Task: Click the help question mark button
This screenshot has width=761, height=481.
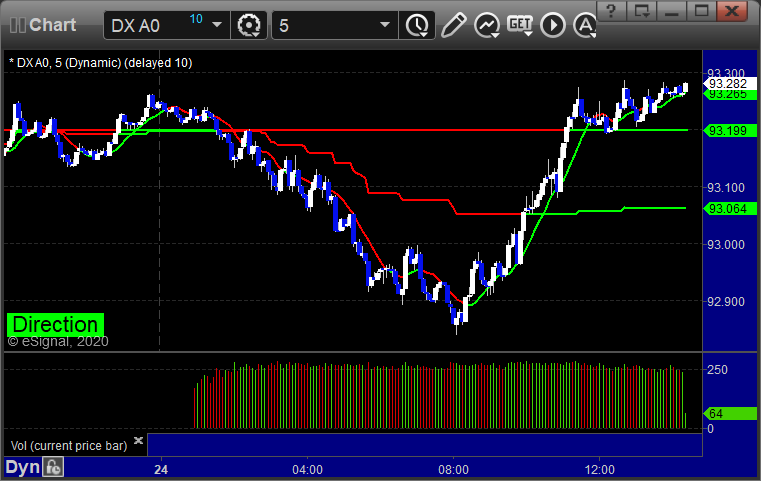Action: pos(611,11)
